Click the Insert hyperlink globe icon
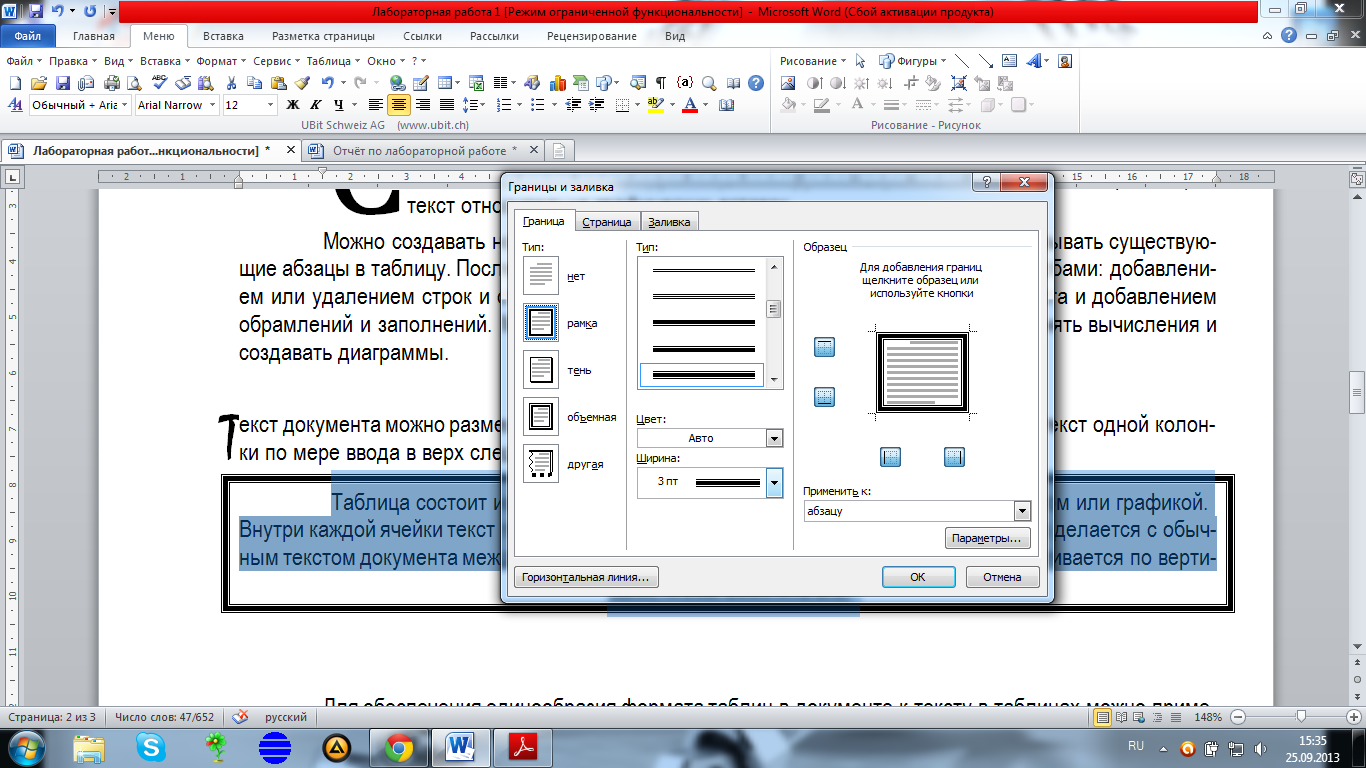The width and height of the screenshot is (1366, 768). [397, 83]
